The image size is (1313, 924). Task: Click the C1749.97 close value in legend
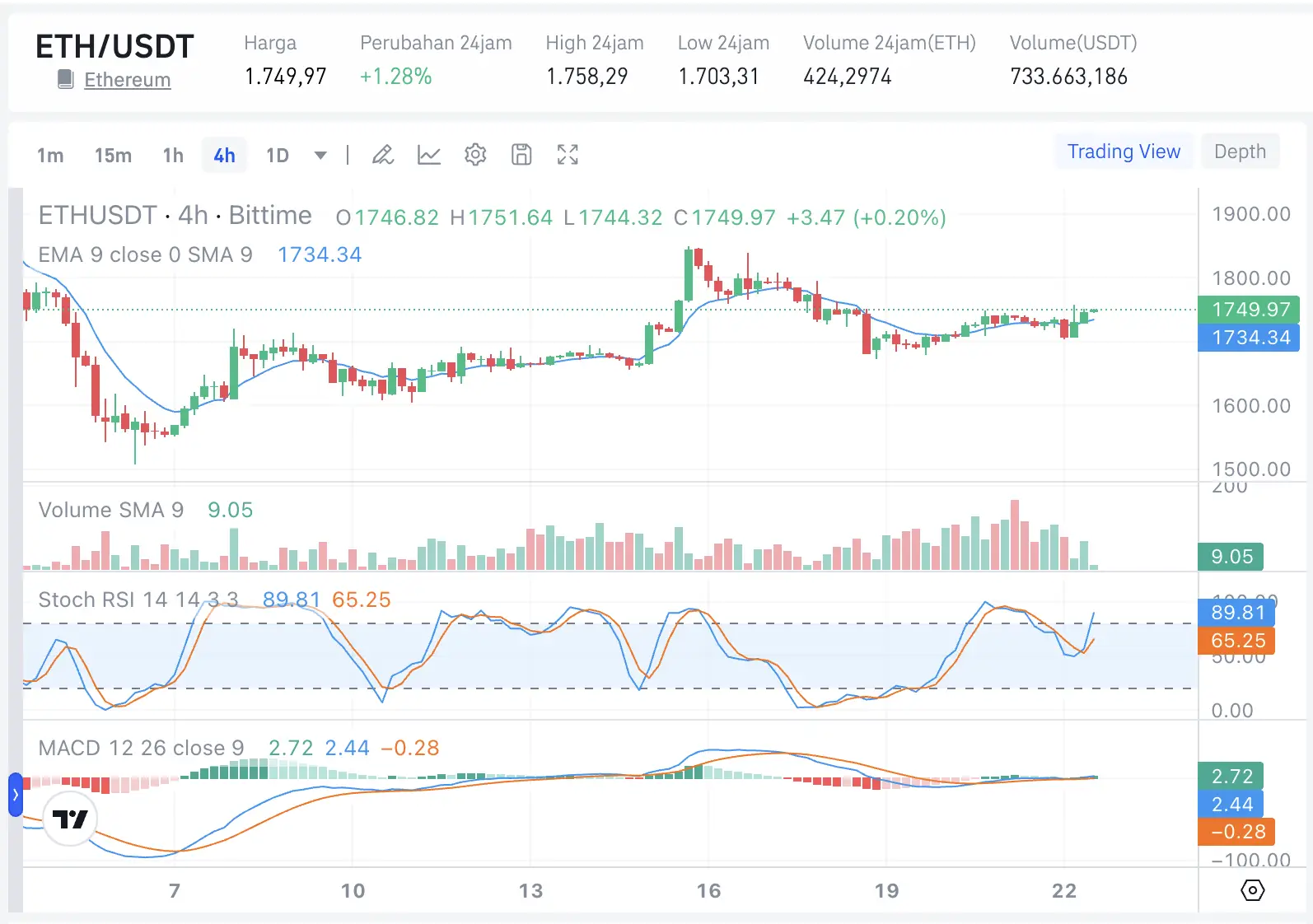725,217
